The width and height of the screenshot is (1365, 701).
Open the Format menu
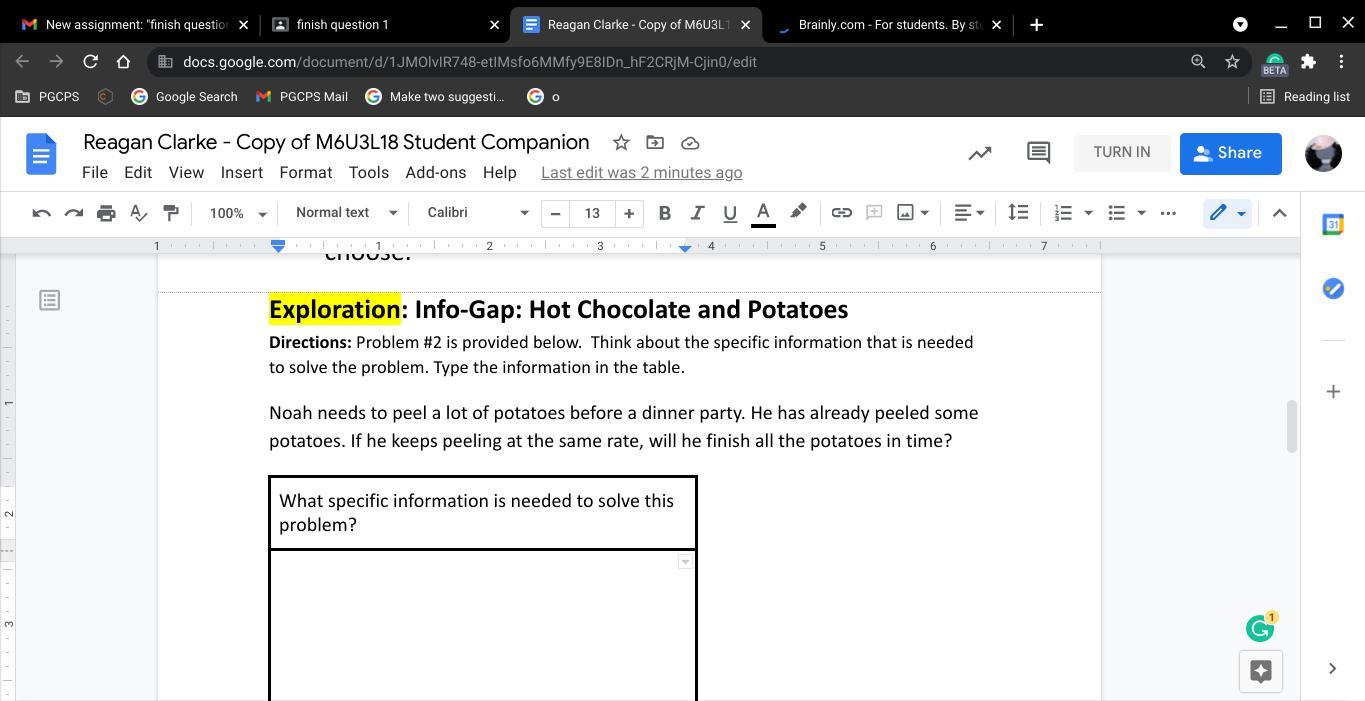click(x=305, y=172)
